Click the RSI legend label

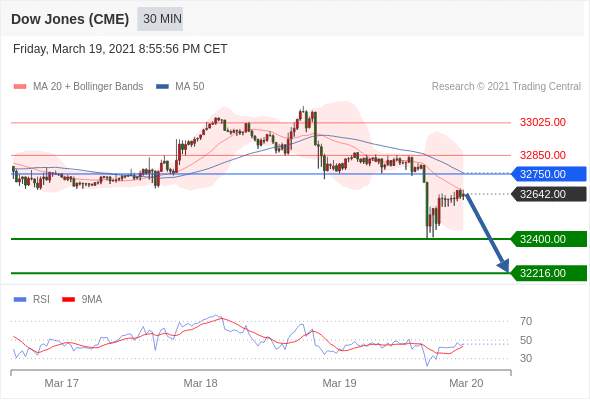point(41,300)
